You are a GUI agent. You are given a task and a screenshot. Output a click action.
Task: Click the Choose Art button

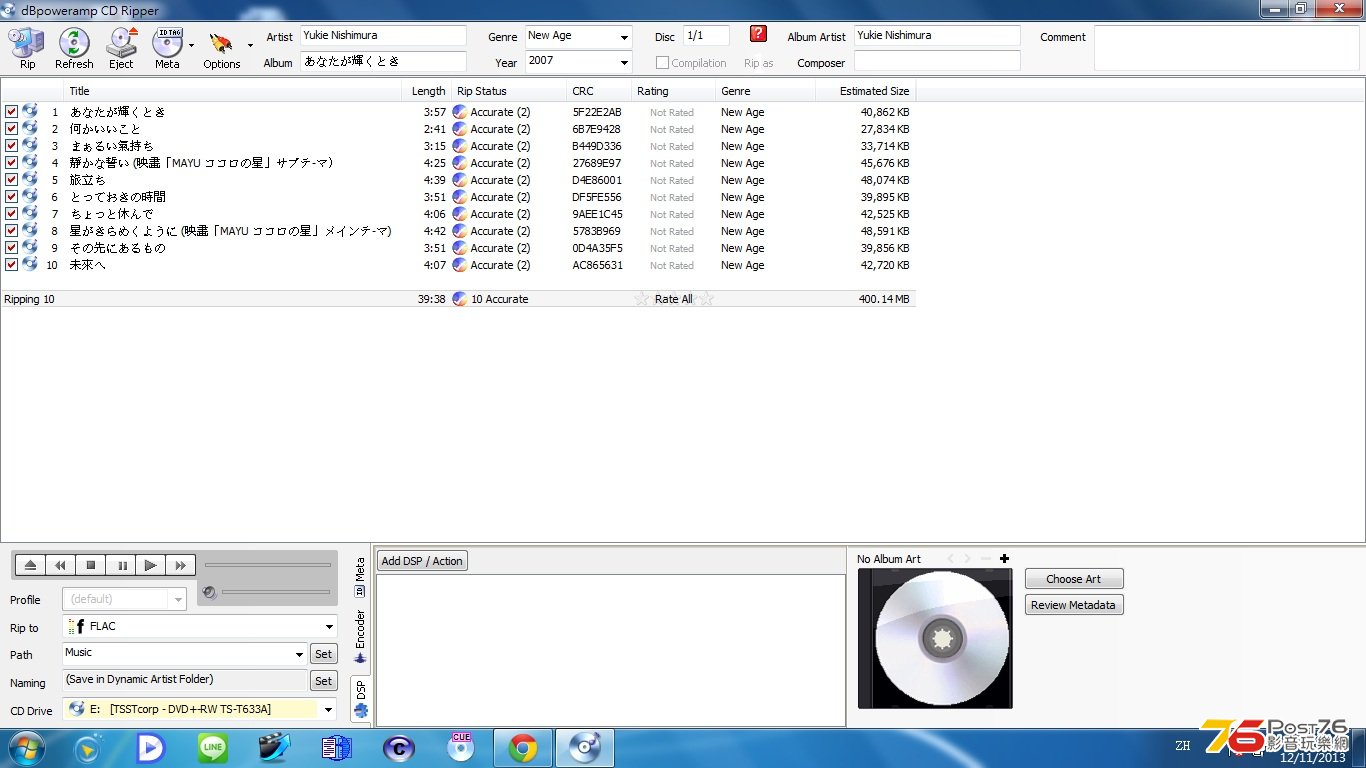[x=1074, y=579]
